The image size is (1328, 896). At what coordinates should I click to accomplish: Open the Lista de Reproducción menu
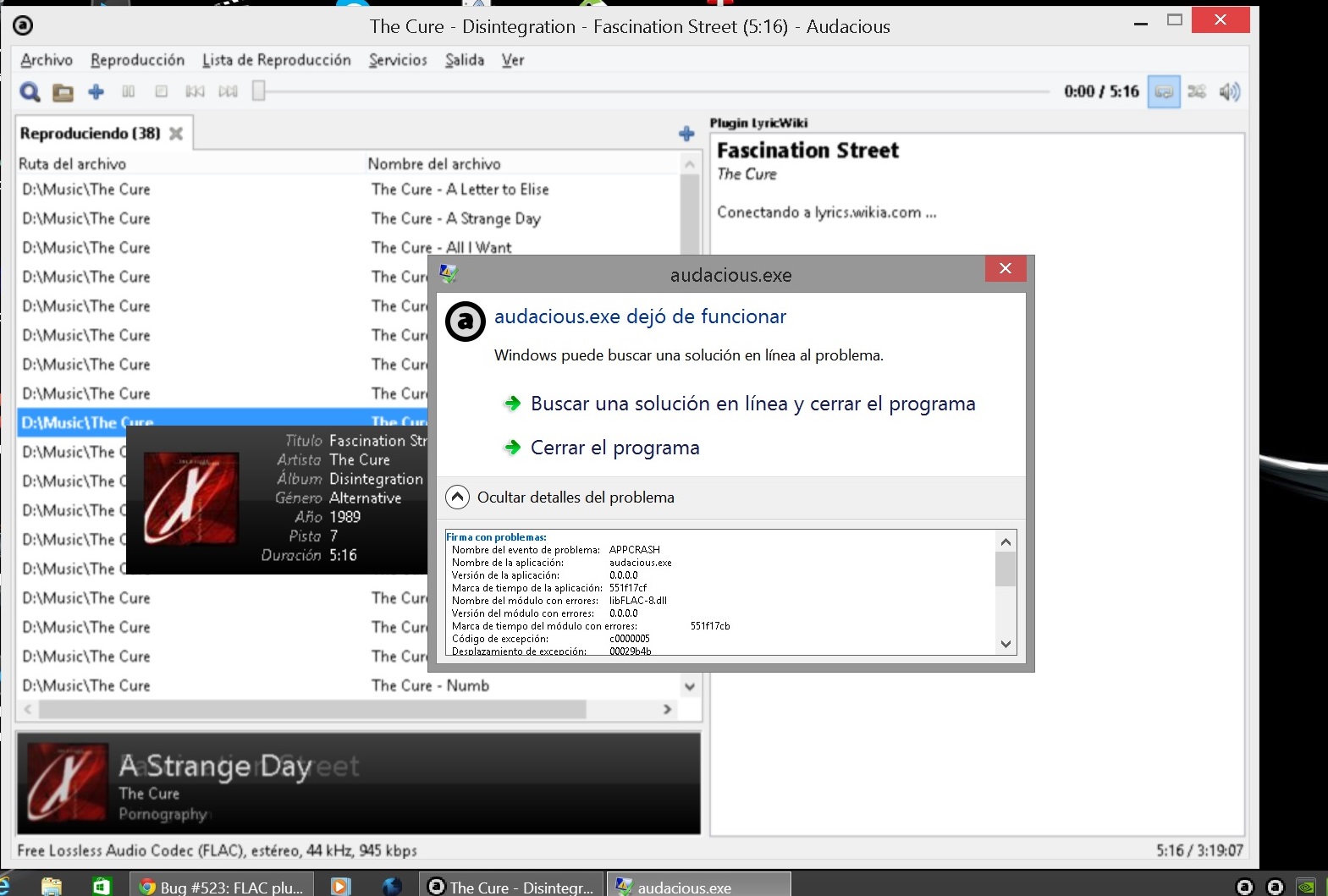tap(276, 60)
